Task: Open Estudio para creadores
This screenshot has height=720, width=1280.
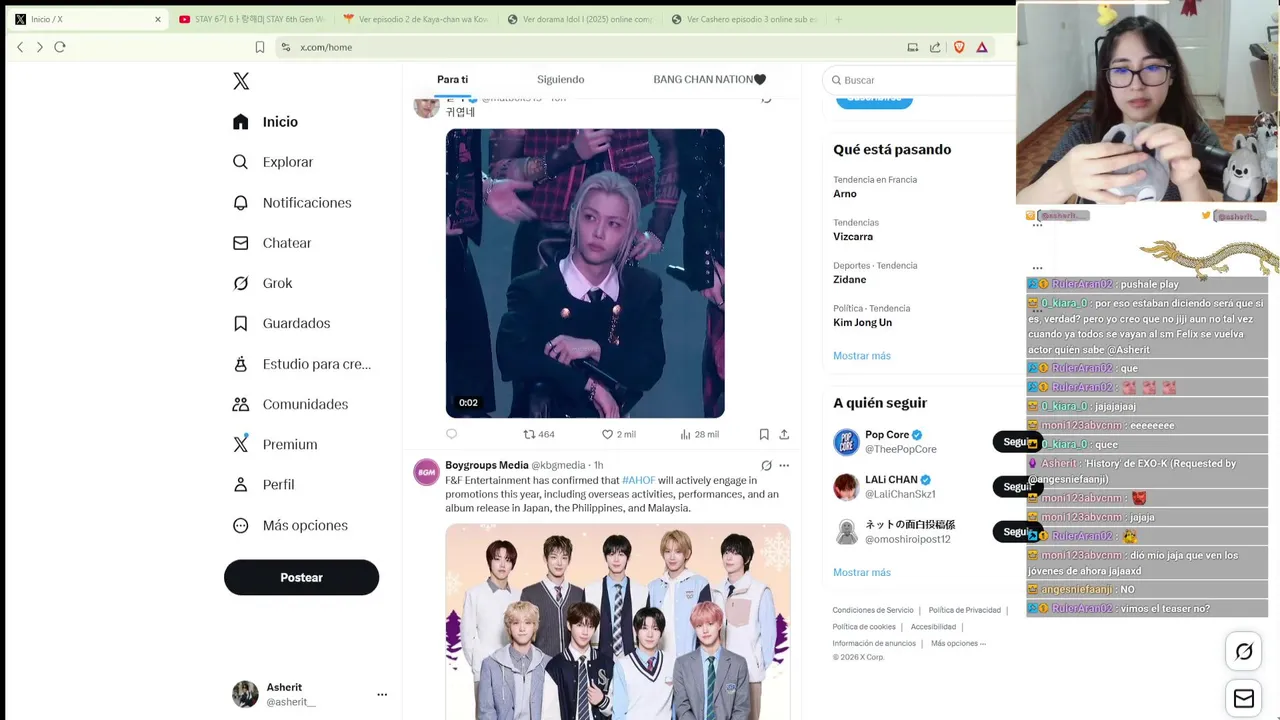Action: 301,364
